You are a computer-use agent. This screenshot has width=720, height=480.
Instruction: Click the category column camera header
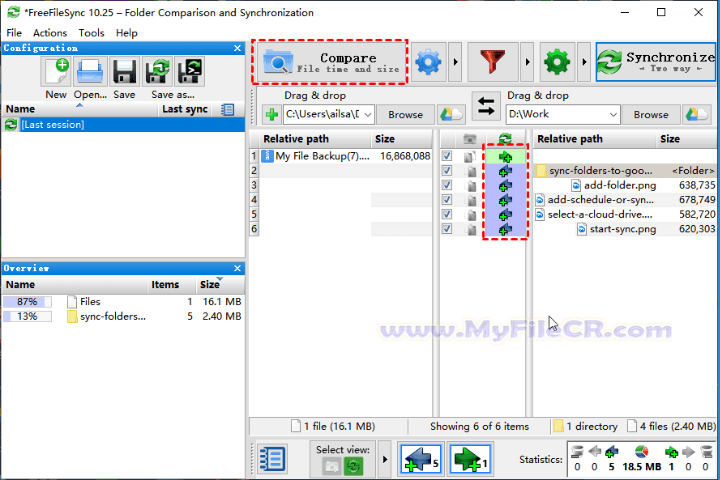pos(469,139)
